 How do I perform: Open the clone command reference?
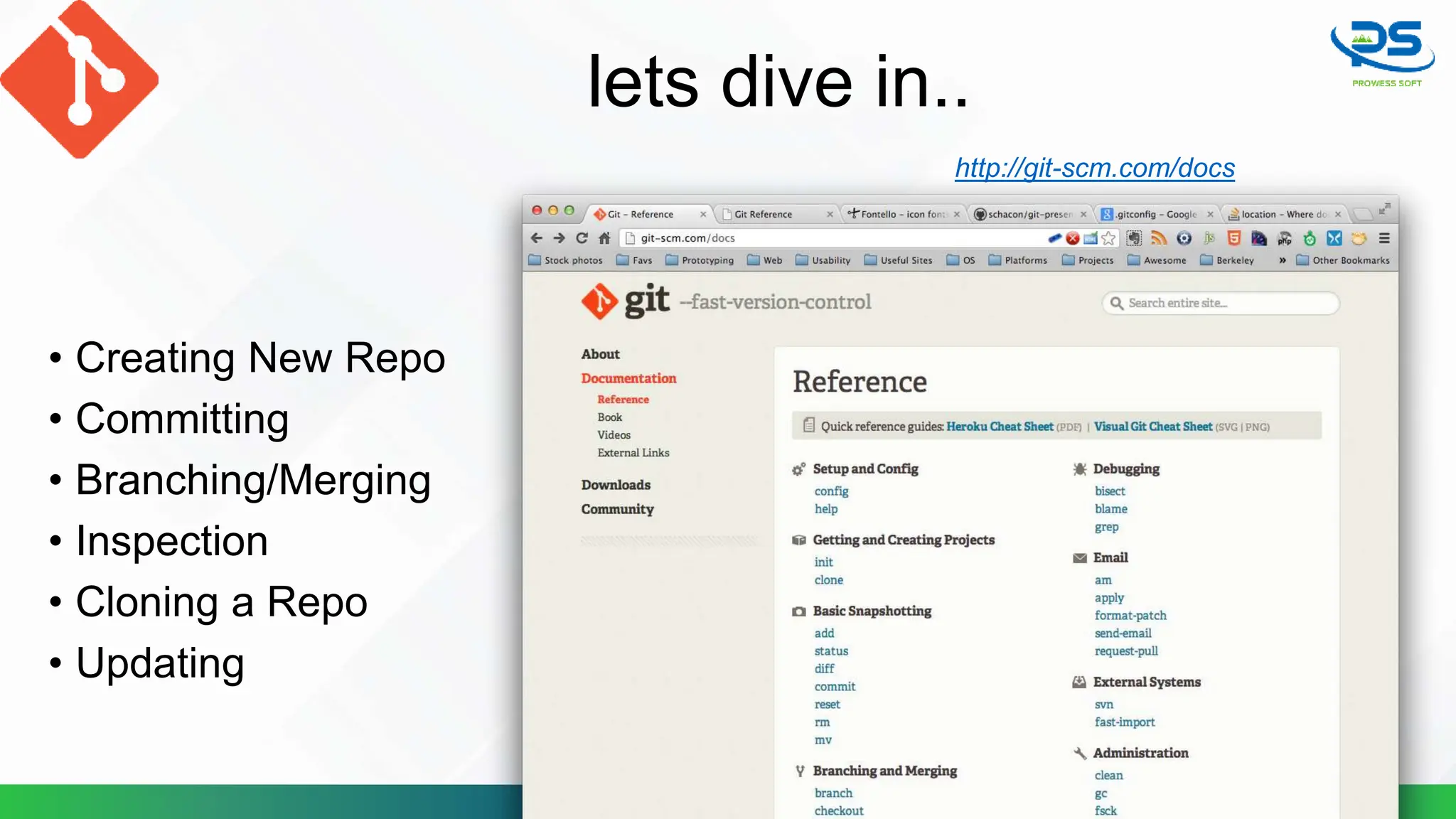click(x=829, y=580)
